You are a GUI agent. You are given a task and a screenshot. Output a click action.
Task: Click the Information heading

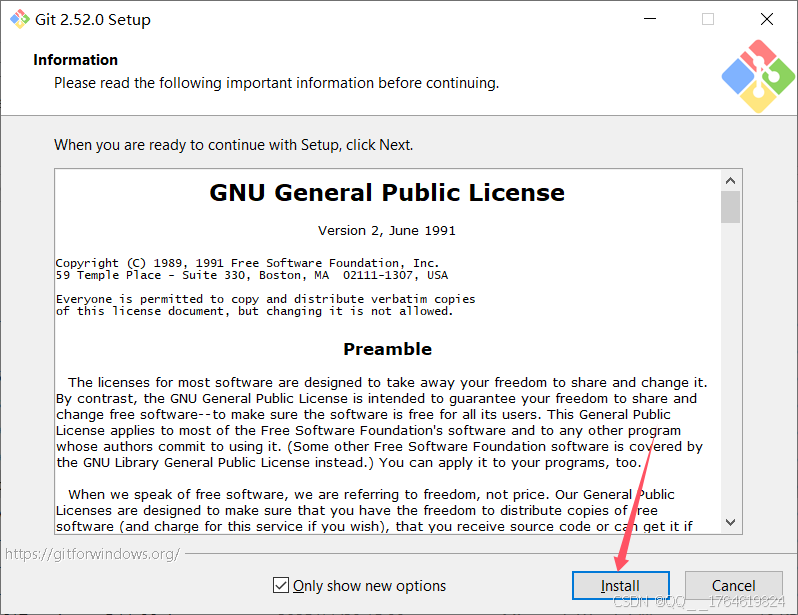point(75,60)
